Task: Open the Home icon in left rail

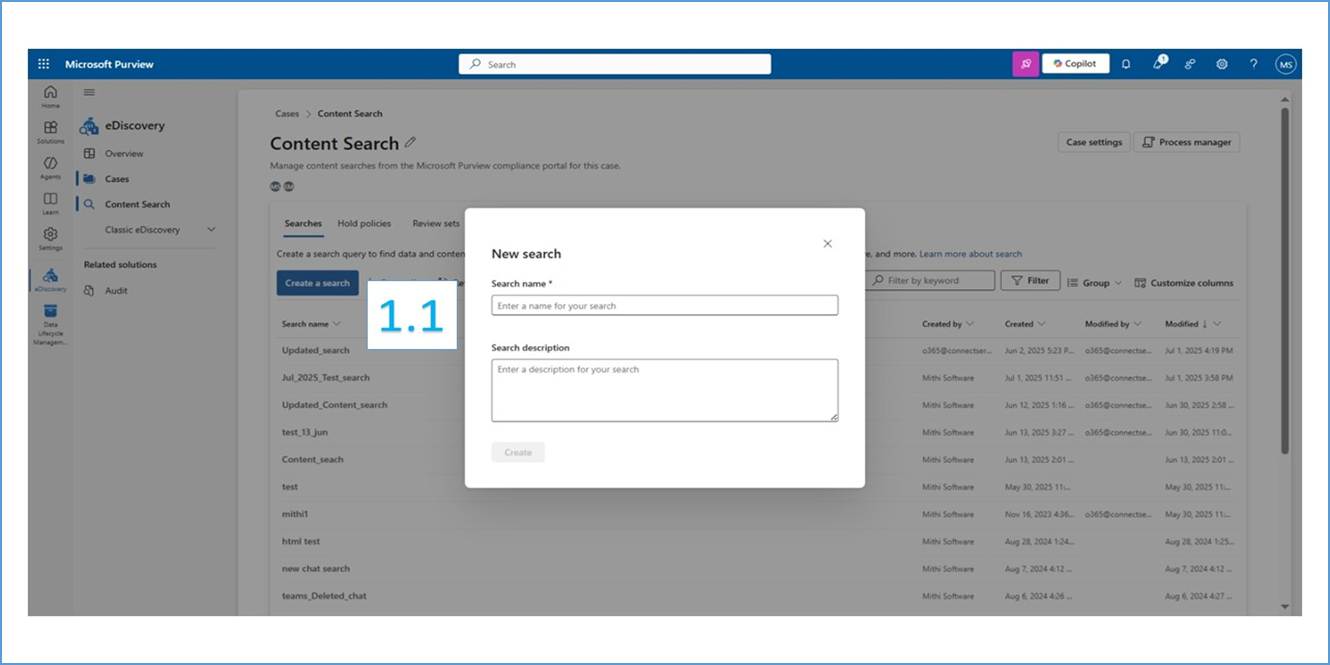Action: [50, 96]
